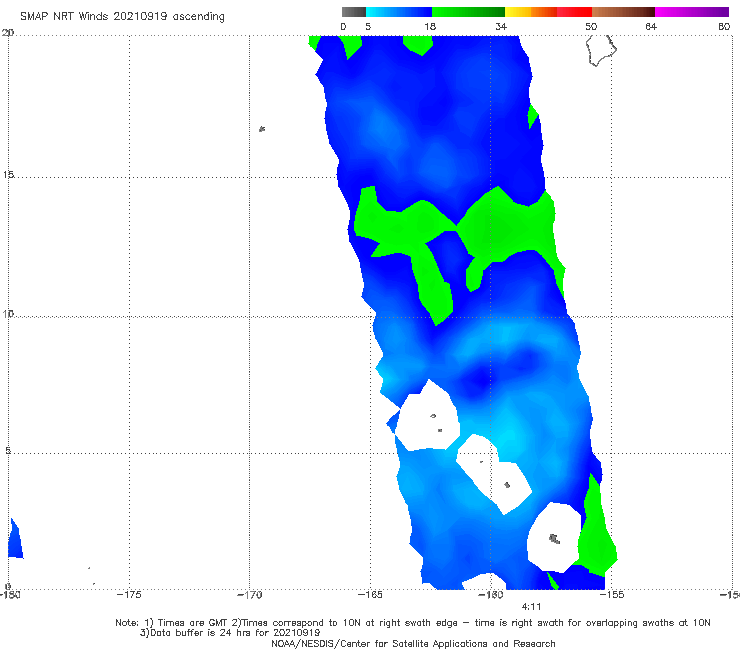Click the color bar label '64'
740x650 pixels.
[651, 26]
